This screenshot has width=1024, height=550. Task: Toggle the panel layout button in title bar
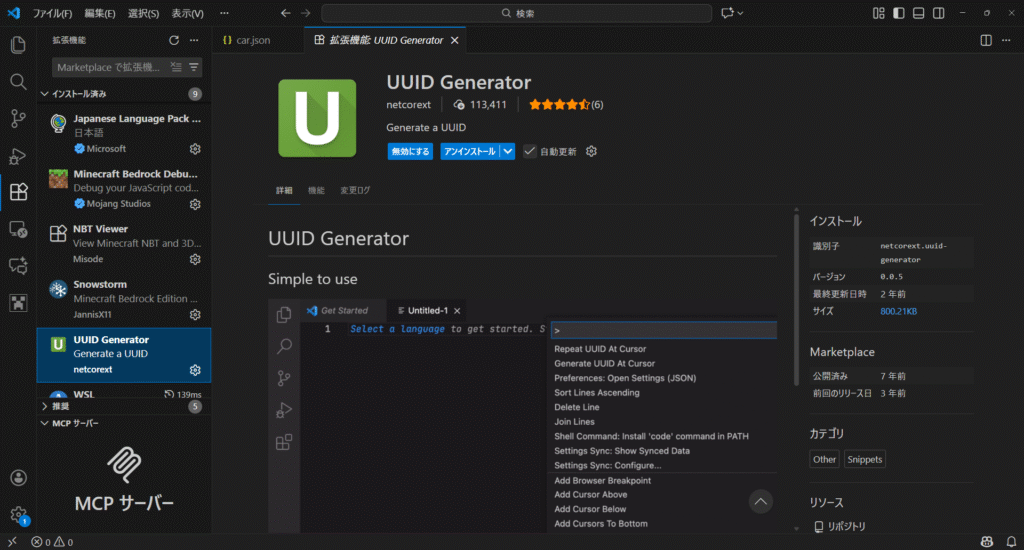click(919, 13)
